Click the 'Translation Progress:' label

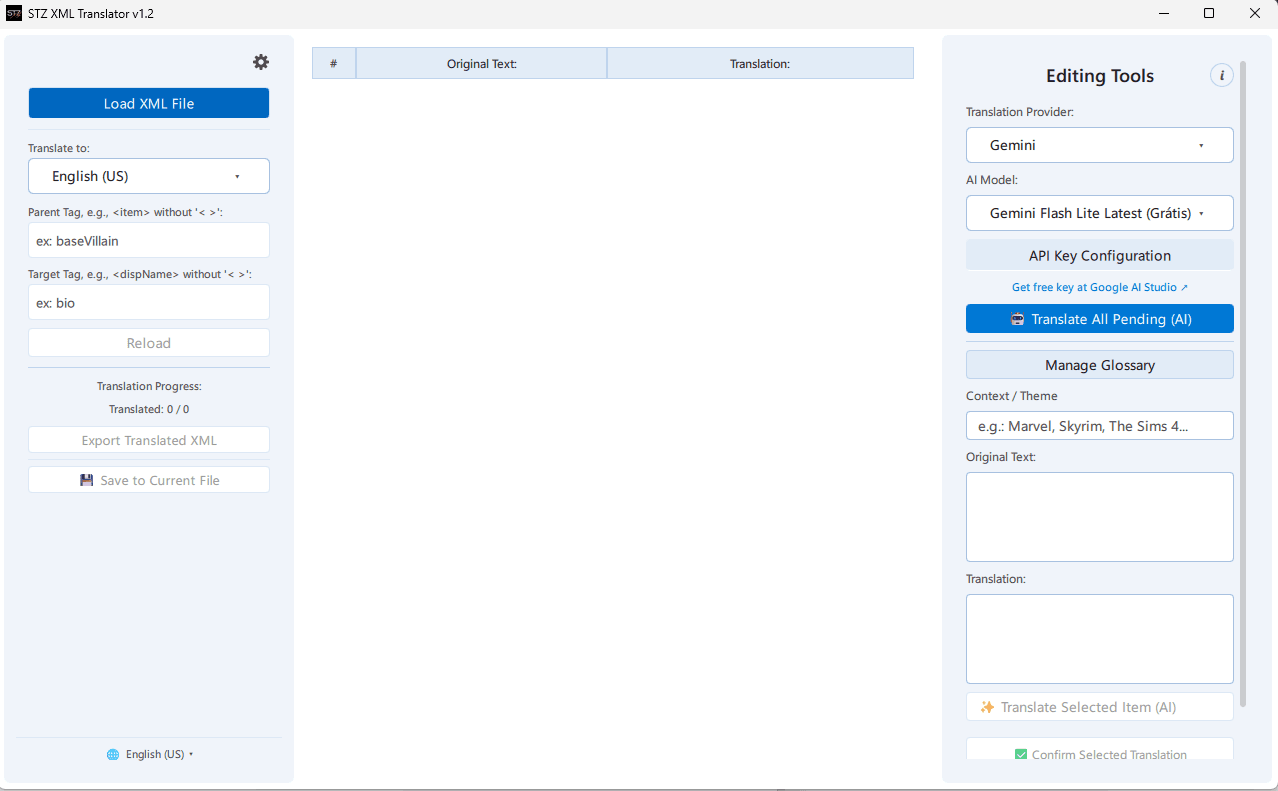click(149, 386)
